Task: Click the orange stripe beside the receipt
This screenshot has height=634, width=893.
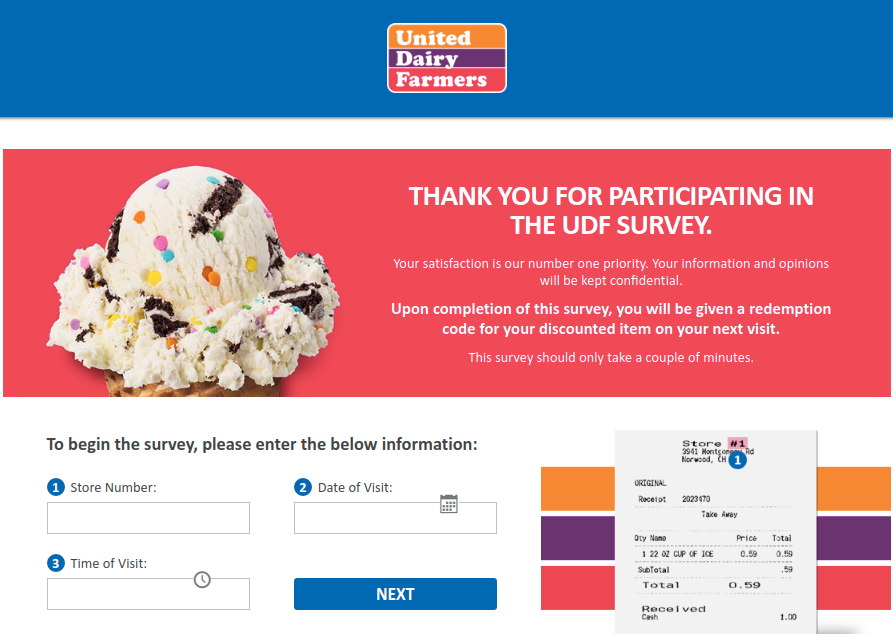Action: [x=577, y=489]
